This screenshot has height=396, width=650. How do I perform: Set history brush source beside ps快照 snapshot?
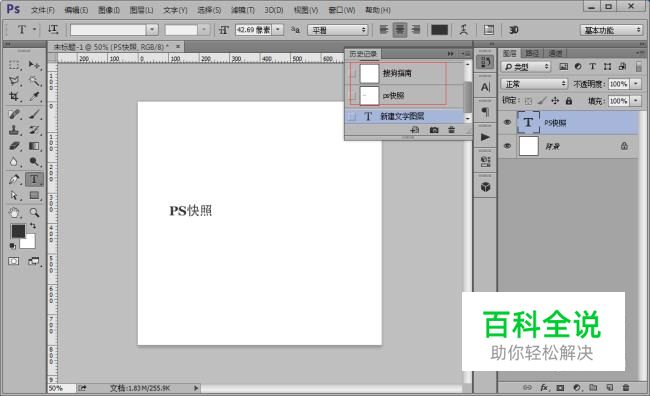[x=354, y=95]
